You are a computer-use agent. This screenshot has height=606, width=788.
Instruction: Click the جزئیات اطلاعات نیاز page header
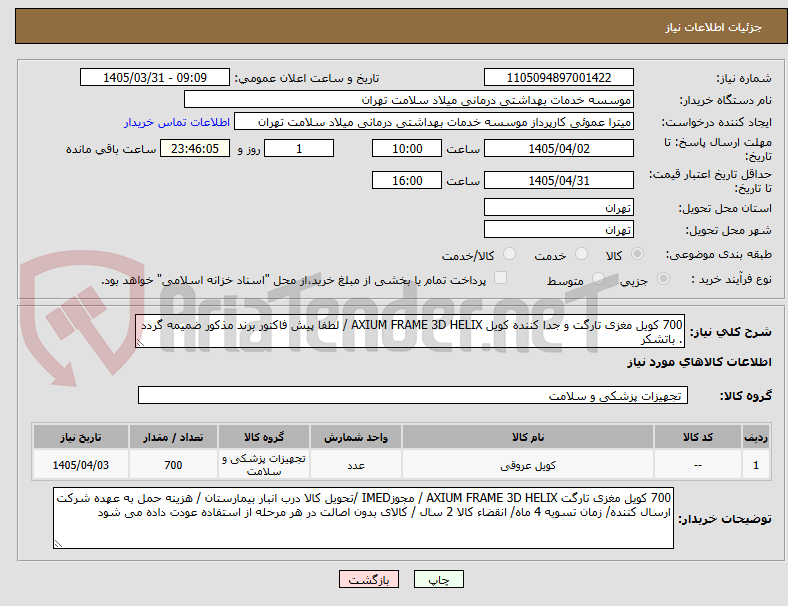click(714, 27)
